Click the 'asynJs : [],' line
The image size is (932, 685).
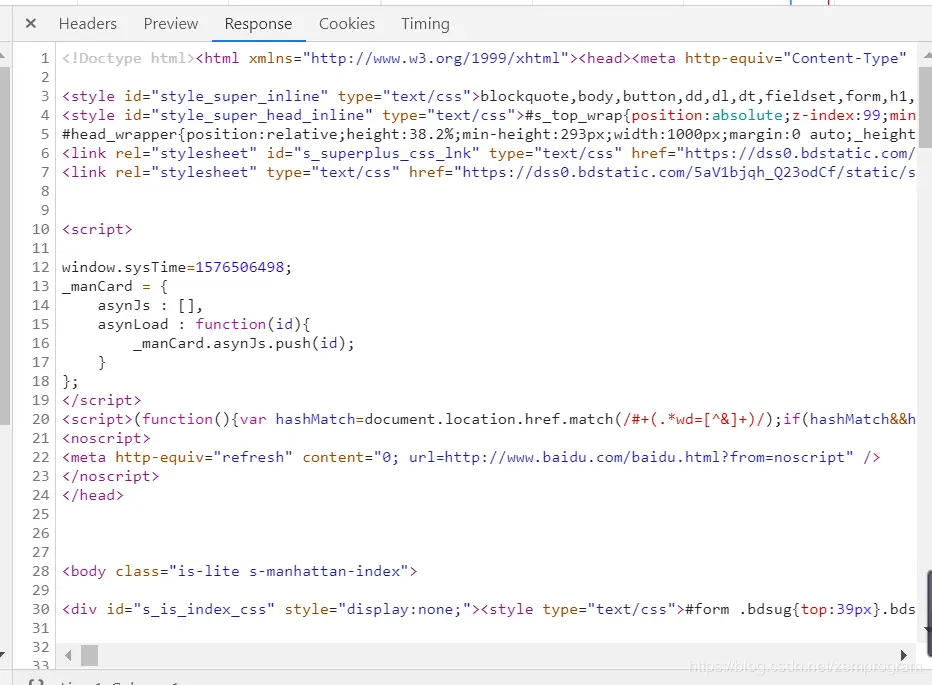tap(150, 305)
